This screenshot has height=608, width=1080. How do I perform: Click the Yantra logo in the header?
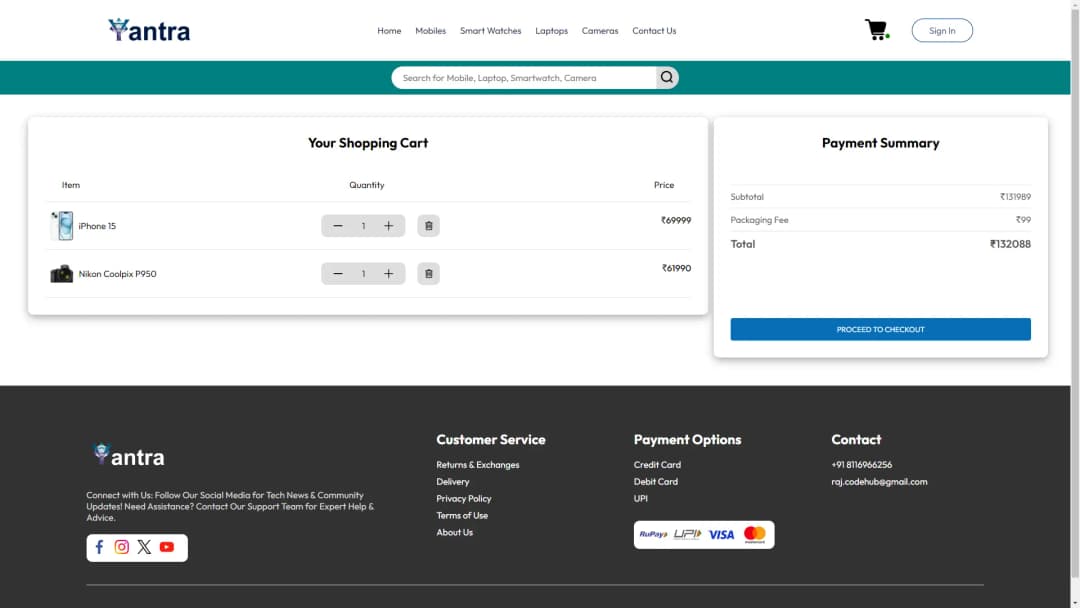point(149,30)
